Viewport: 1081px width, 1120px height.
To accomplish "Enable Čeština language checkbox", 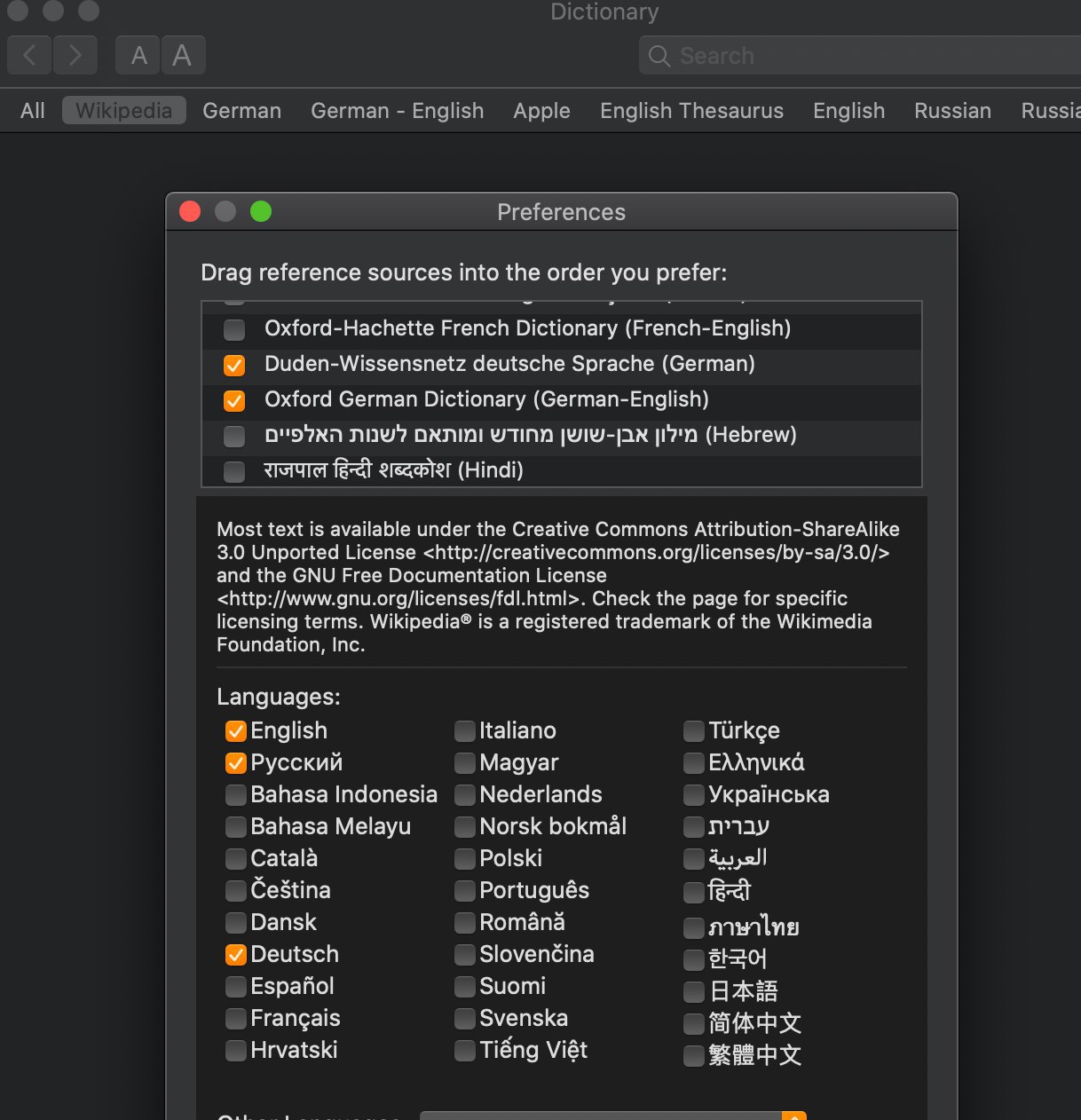I will pyautogui.click(x=236, y=891).
